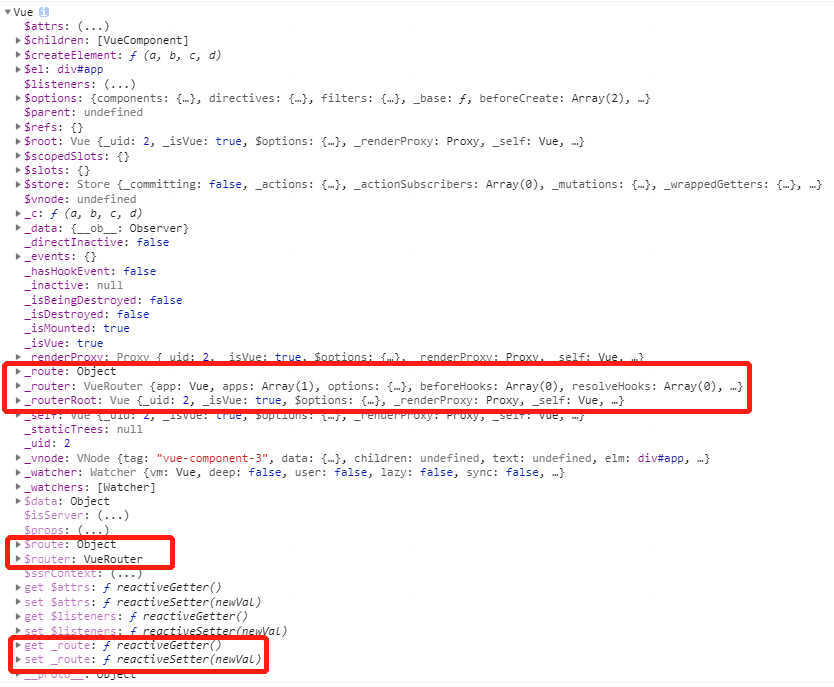The height and width of the screenshot is (687, 834).
Task: Expand the $root Vue instance
Action: pos(17,141)
